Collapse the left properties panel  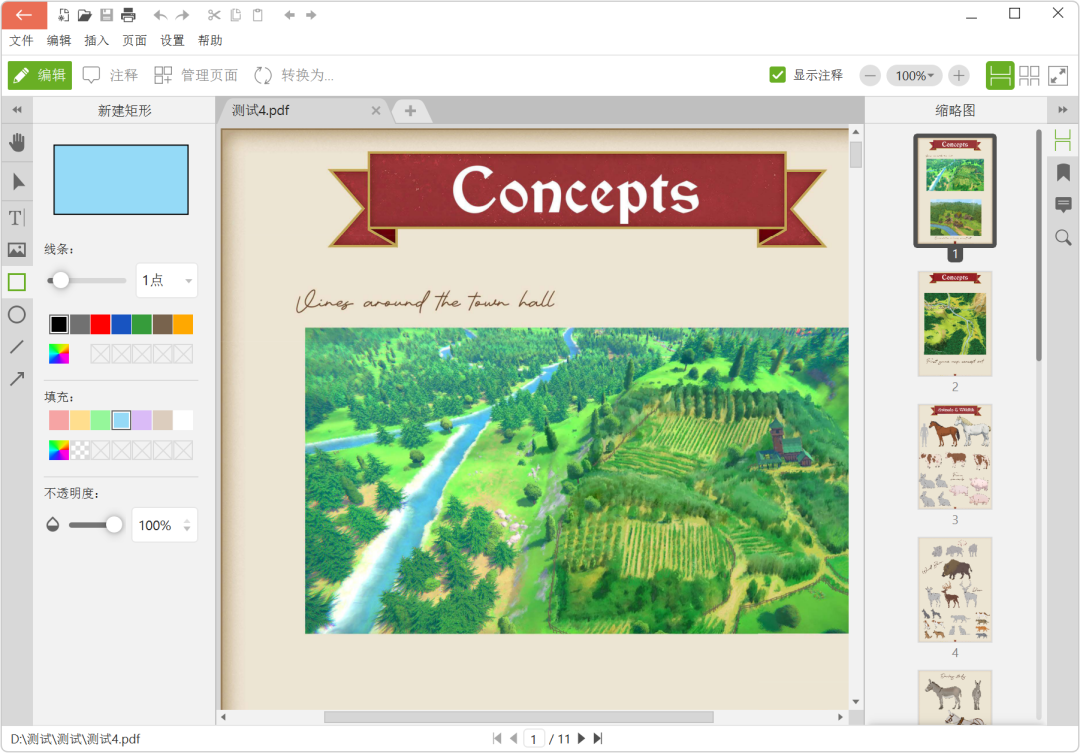click(x=17, y=110)
